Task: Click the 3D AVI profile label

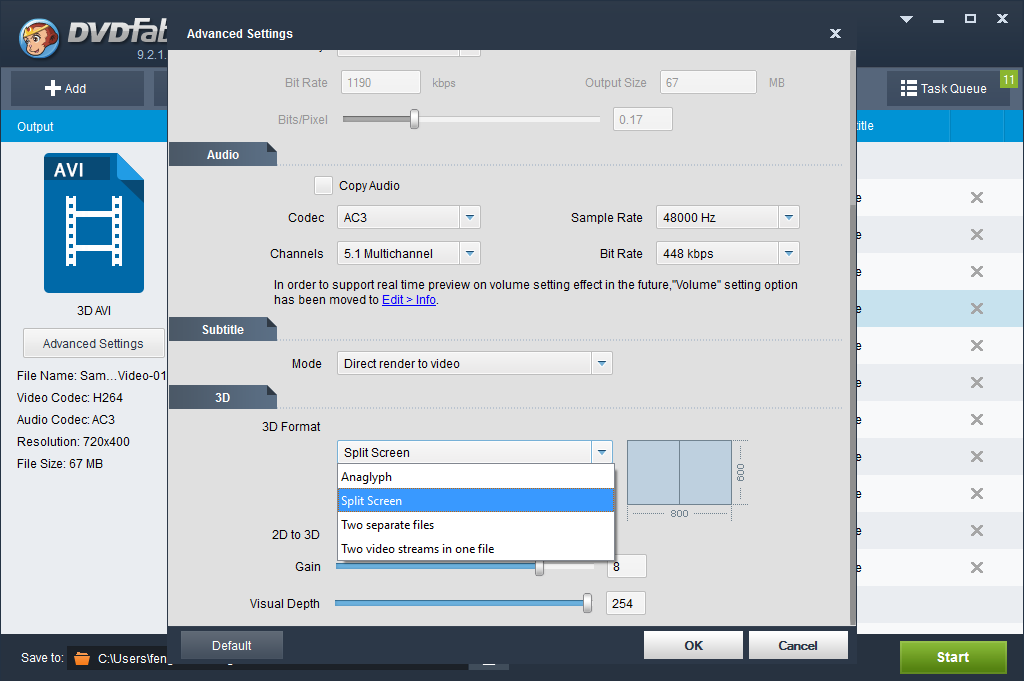Action: coord(94,311)
